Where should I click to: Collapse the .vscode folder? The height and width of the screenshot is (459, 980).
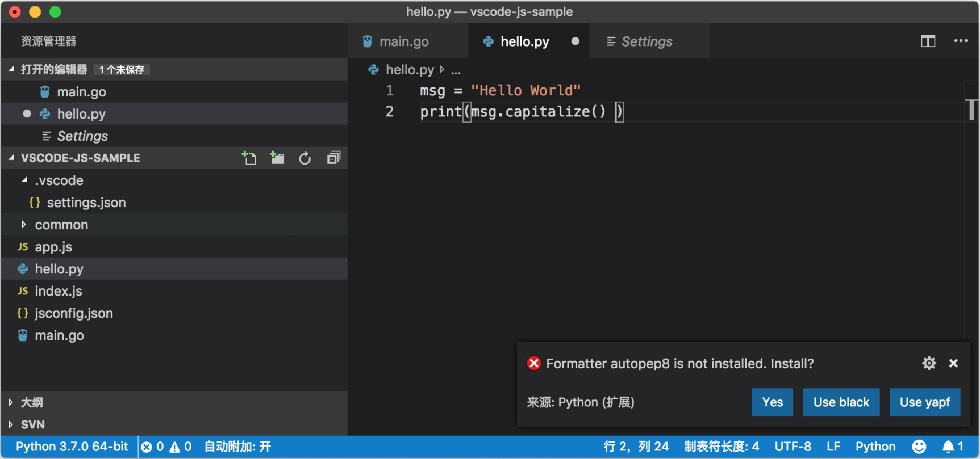[x=25, y=181]
